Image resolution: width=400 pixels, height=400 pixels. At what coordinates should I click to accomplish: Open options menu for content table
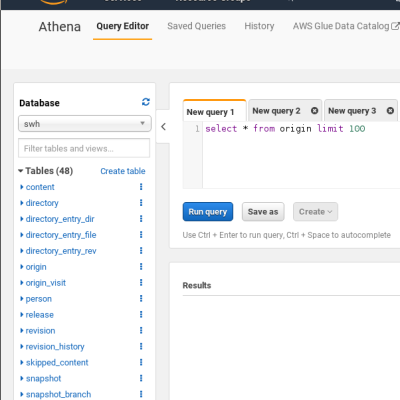(141, 187)
